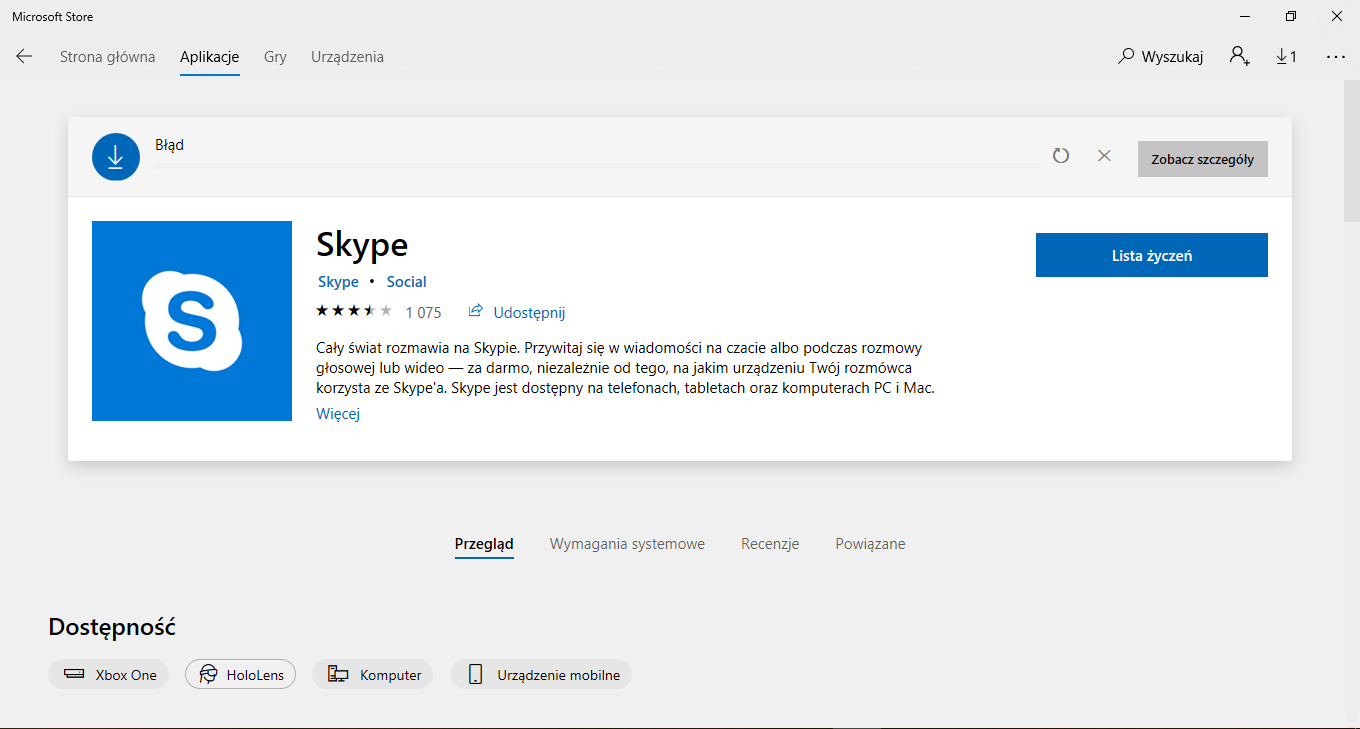Restore down the Microsoft Store window
1360x729 pixels.
click(1291, 16)
